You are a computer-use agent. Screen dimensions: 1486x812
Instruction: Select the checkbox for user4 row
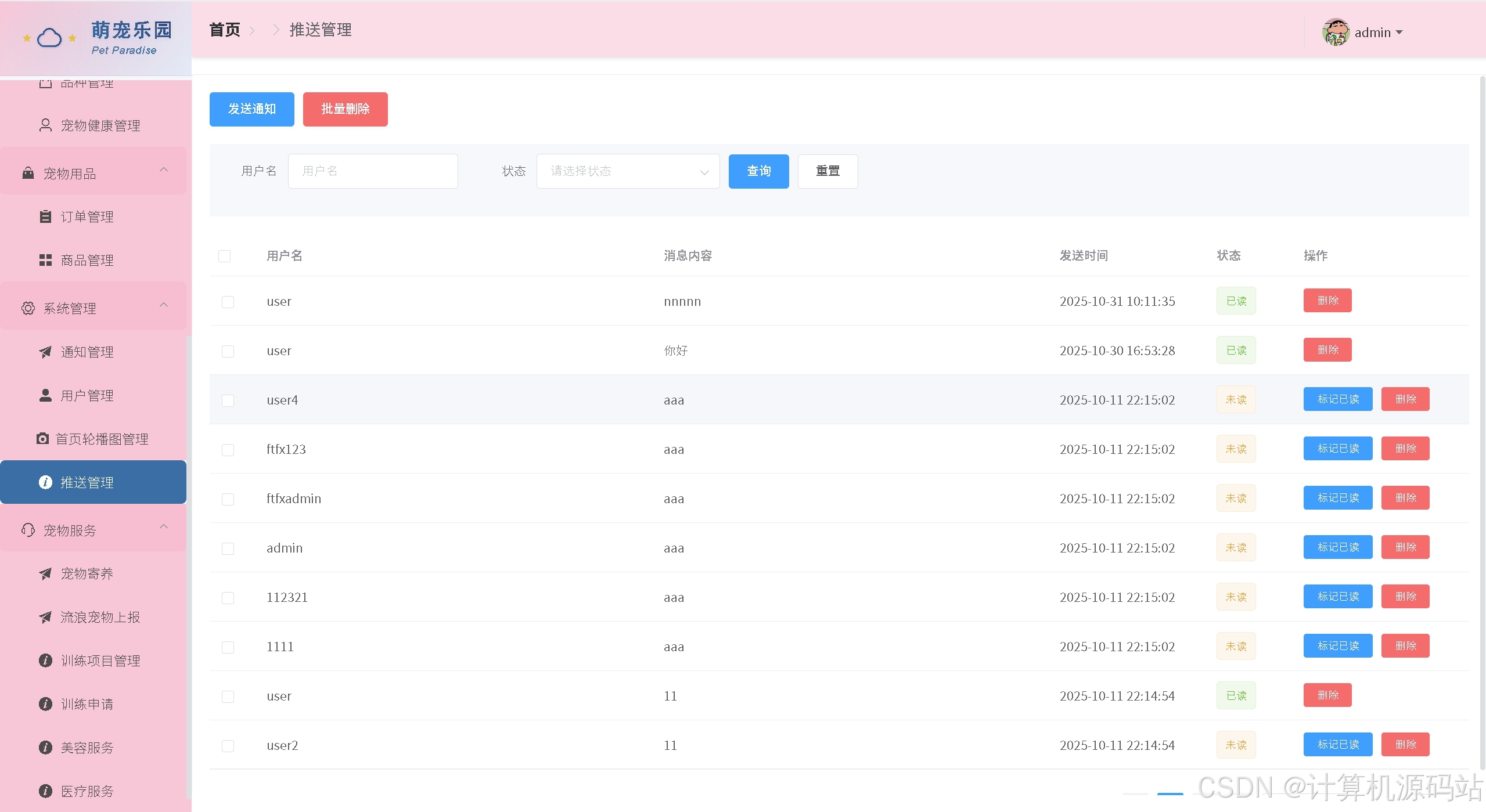point(228,400)
